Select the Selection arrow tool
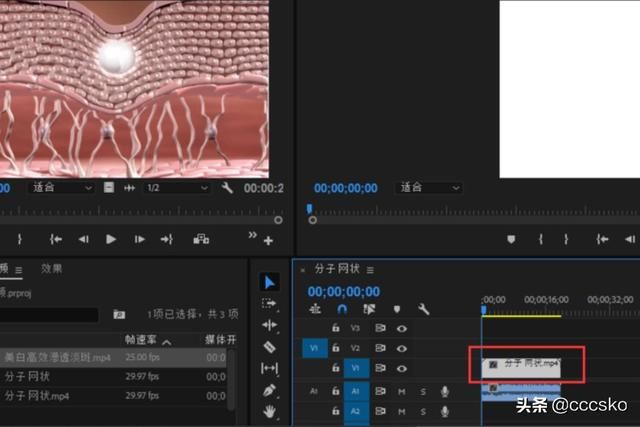The width and height of the screenshot is (640, 427). pyautogui.click(x=269, y=283)
